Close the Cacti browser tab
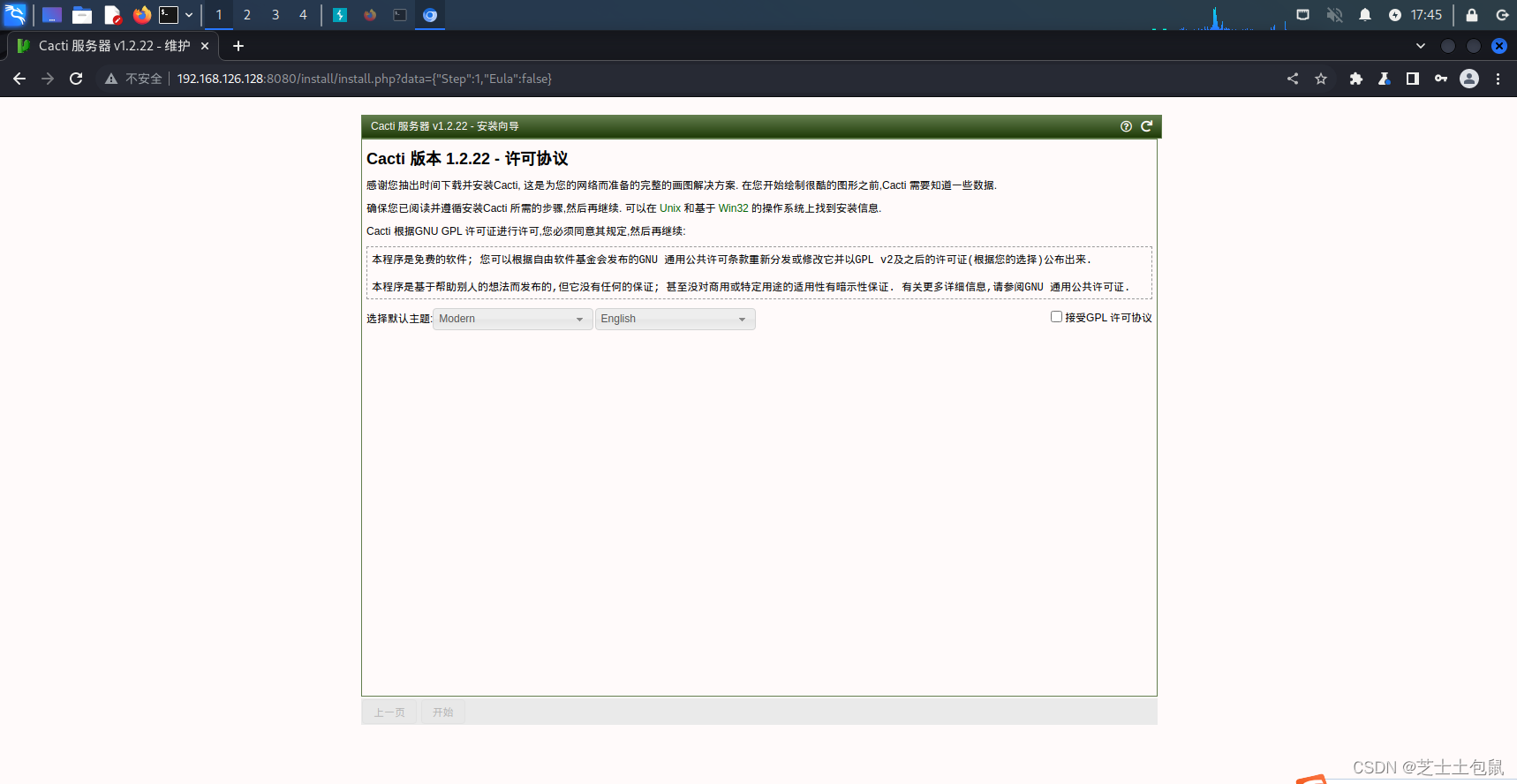Image resolution: width=1517 pixels, height=784 pixels. point(205,46)
